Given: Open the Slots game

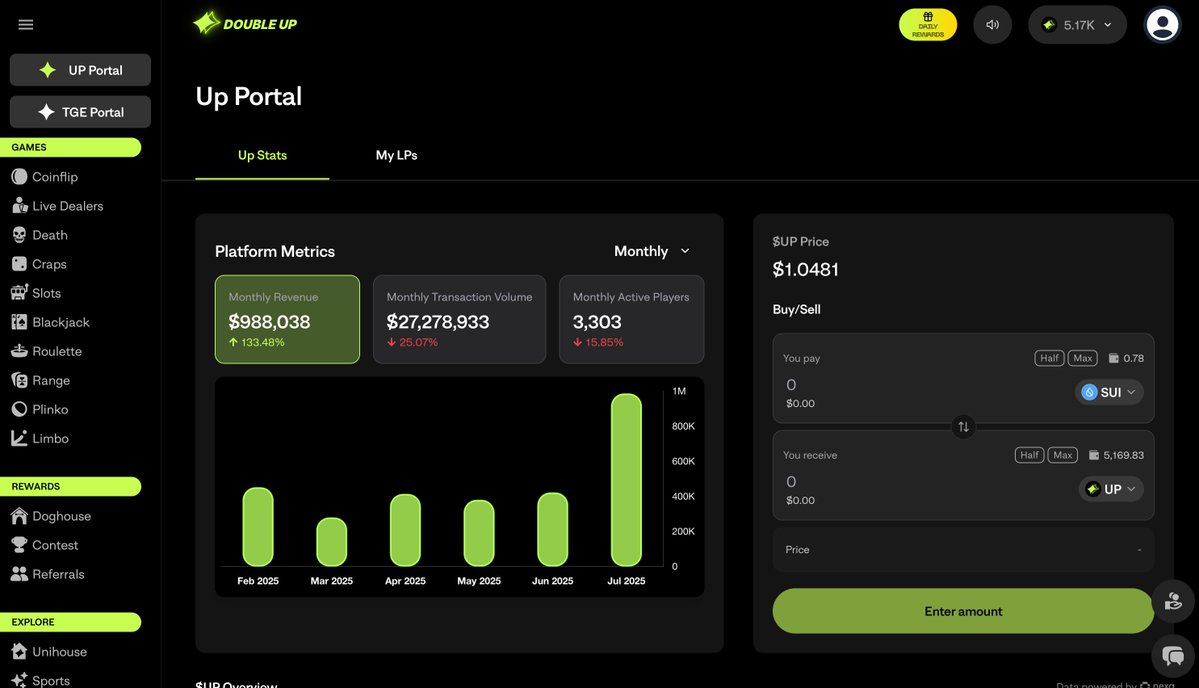Looking at the screenshot, I should [36, 293].
